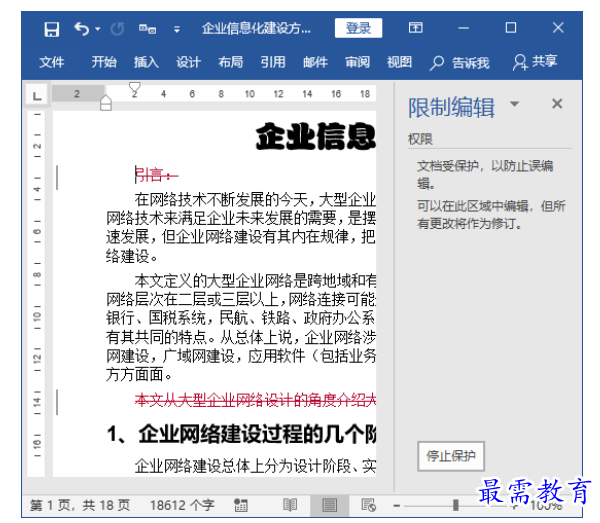Viewport: 600px width, 523px height.
Task: Click the zoom slider handle
Action: [455, 505]
